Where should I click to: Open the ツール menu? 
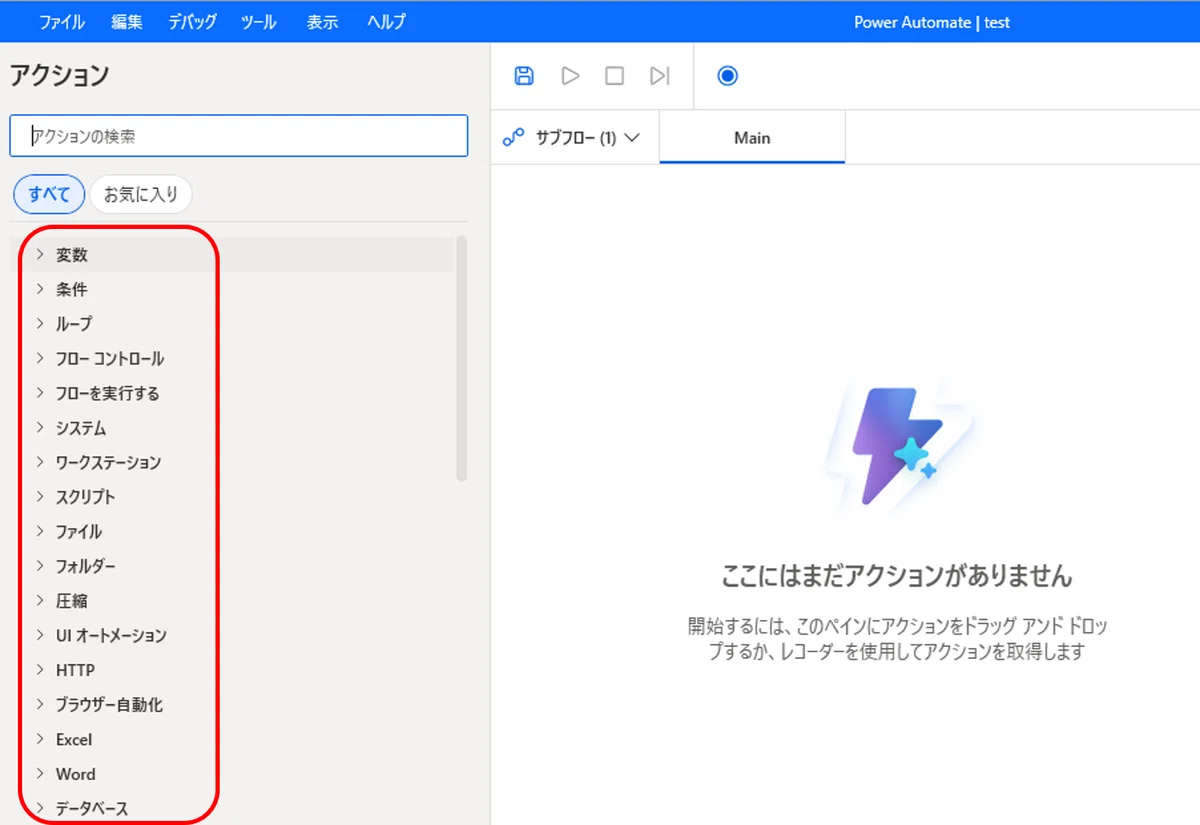pyautogui.click(x=259, y=22)
